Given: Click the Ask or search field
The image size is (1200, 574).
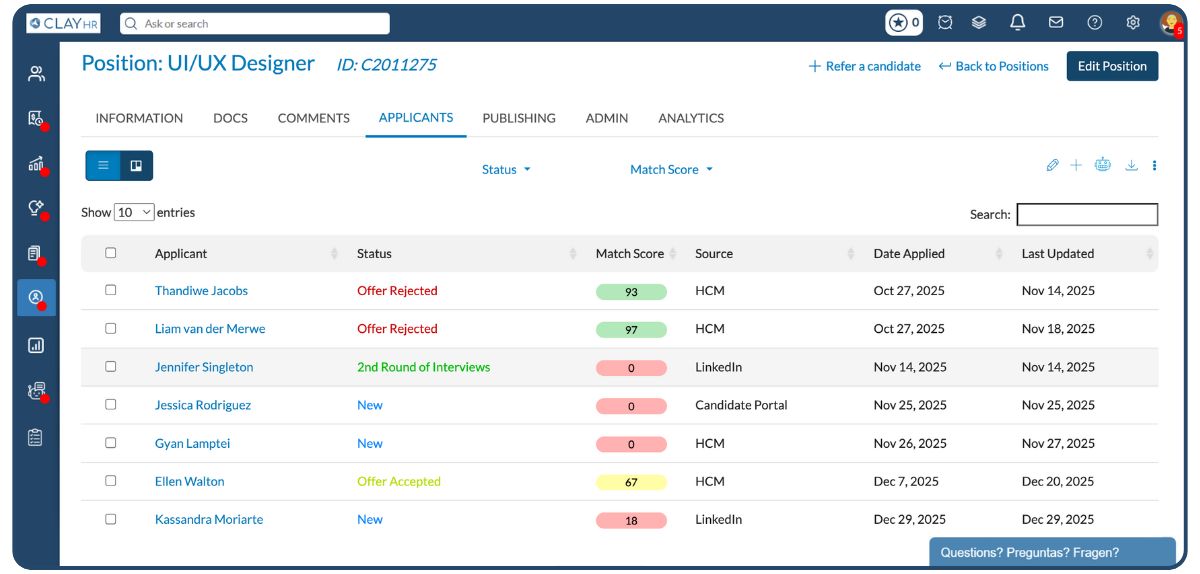Looking at the screenshot, I should [255, 23].
